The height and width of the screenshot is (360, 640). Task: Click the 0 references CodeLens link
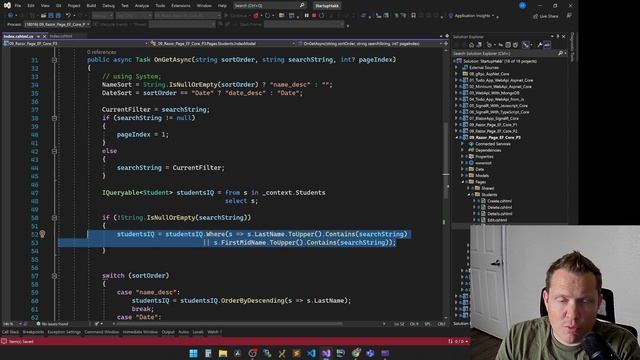pos(102,52)
